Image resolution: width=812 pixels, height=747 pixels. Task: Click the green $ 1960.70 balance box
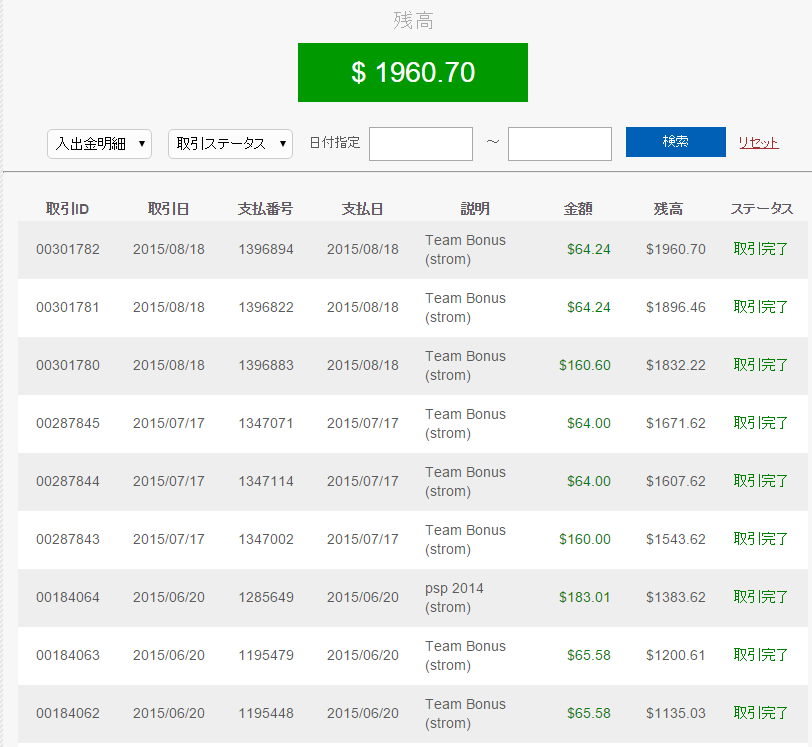(413, 72)
